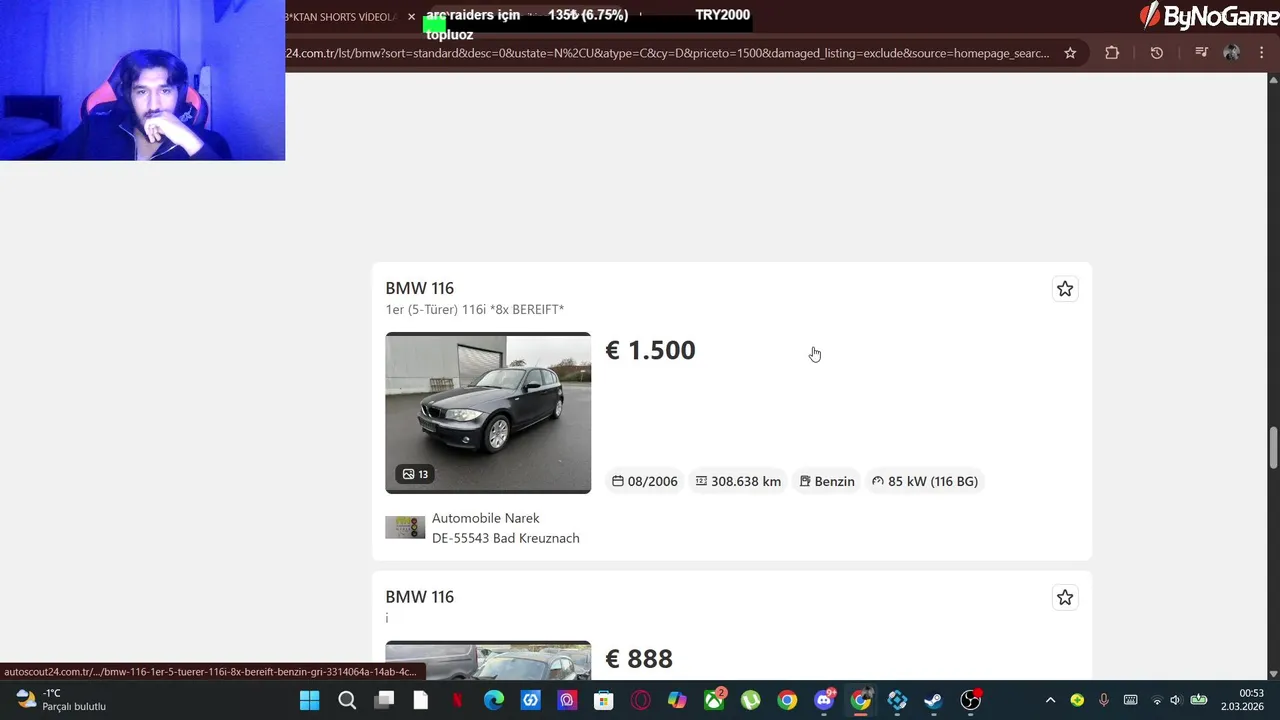Launch Steam from the taskbar

(933, 700)
